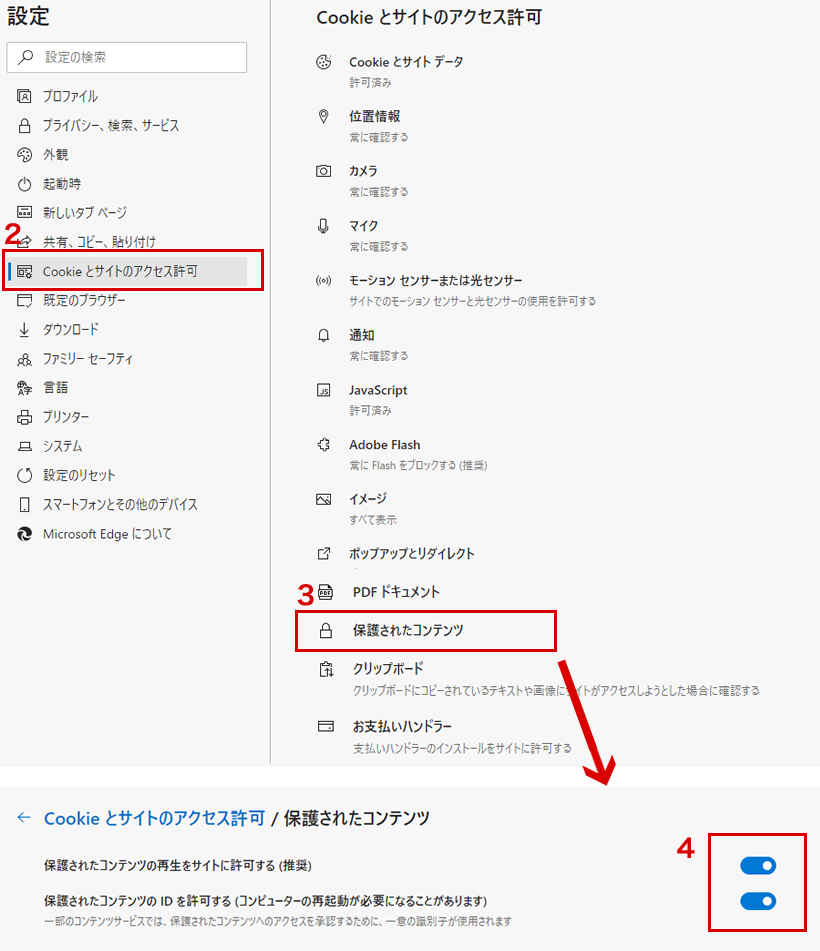Open PDF ドキュメント via PDF icon
Viewport: 820px width, 951px height.
[x=325, y=592]
